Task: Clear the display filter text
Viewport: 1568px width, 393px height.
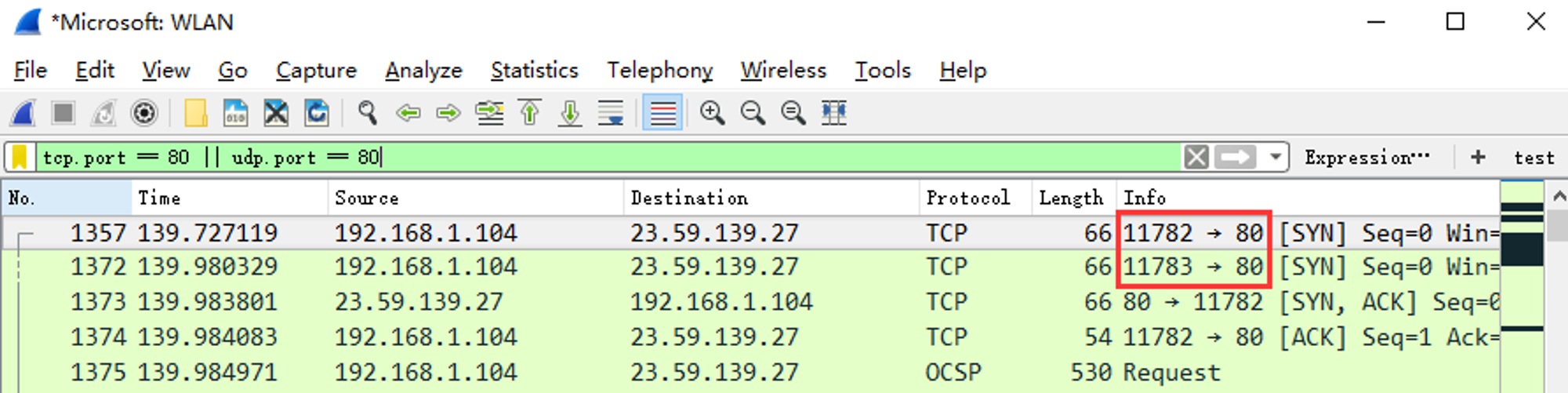Action: point(1196,157)
